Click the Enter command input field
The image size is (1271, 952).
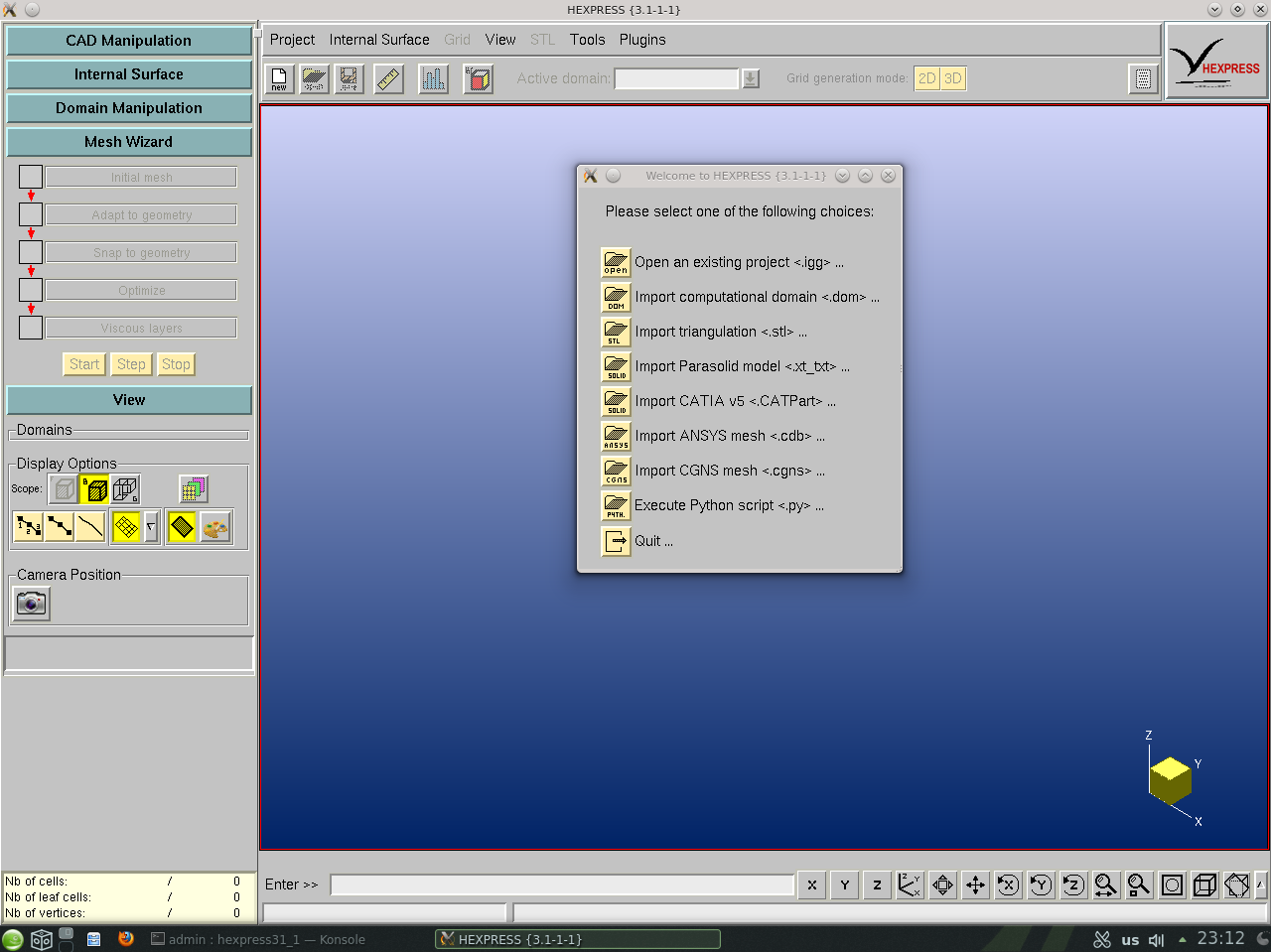click(x=562, y=884)
